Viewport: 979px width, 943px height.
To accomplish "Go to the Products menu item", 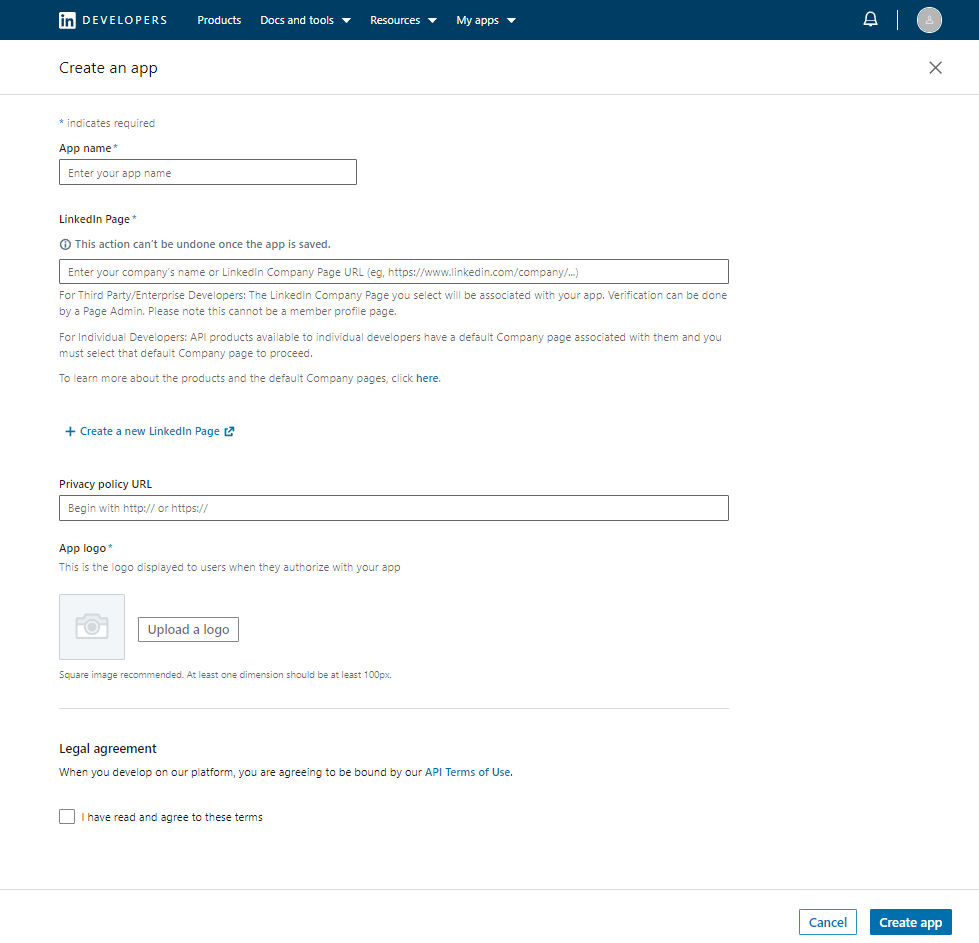I will tap(219, 20).
